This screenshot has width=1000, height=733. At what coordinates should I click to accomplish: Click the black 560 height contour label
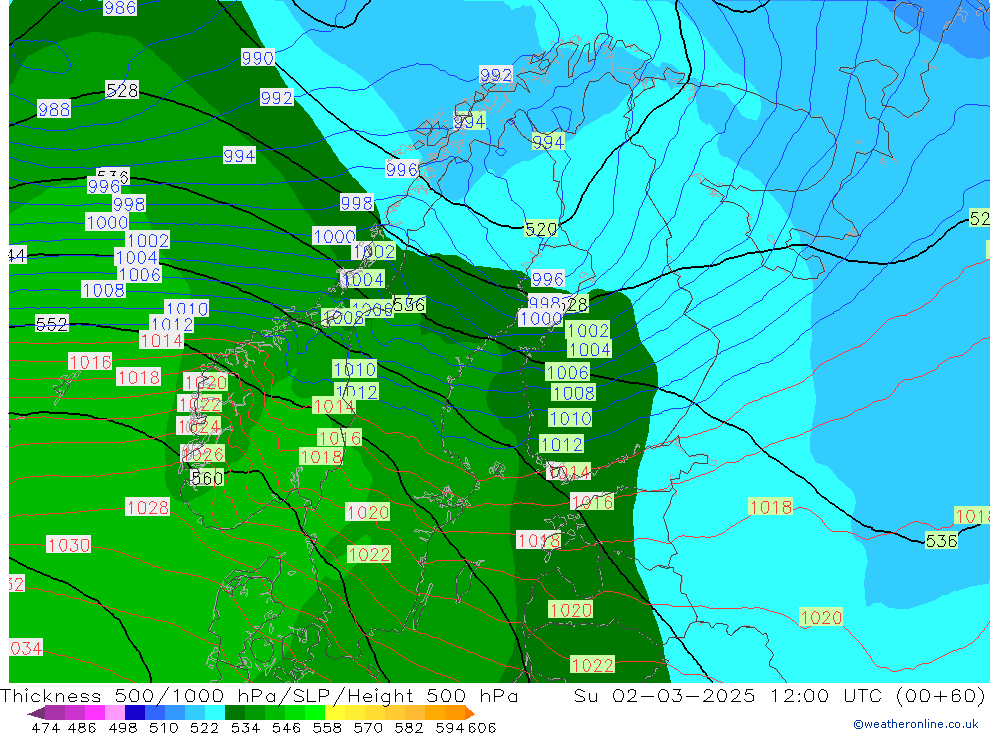coord(207,478)
